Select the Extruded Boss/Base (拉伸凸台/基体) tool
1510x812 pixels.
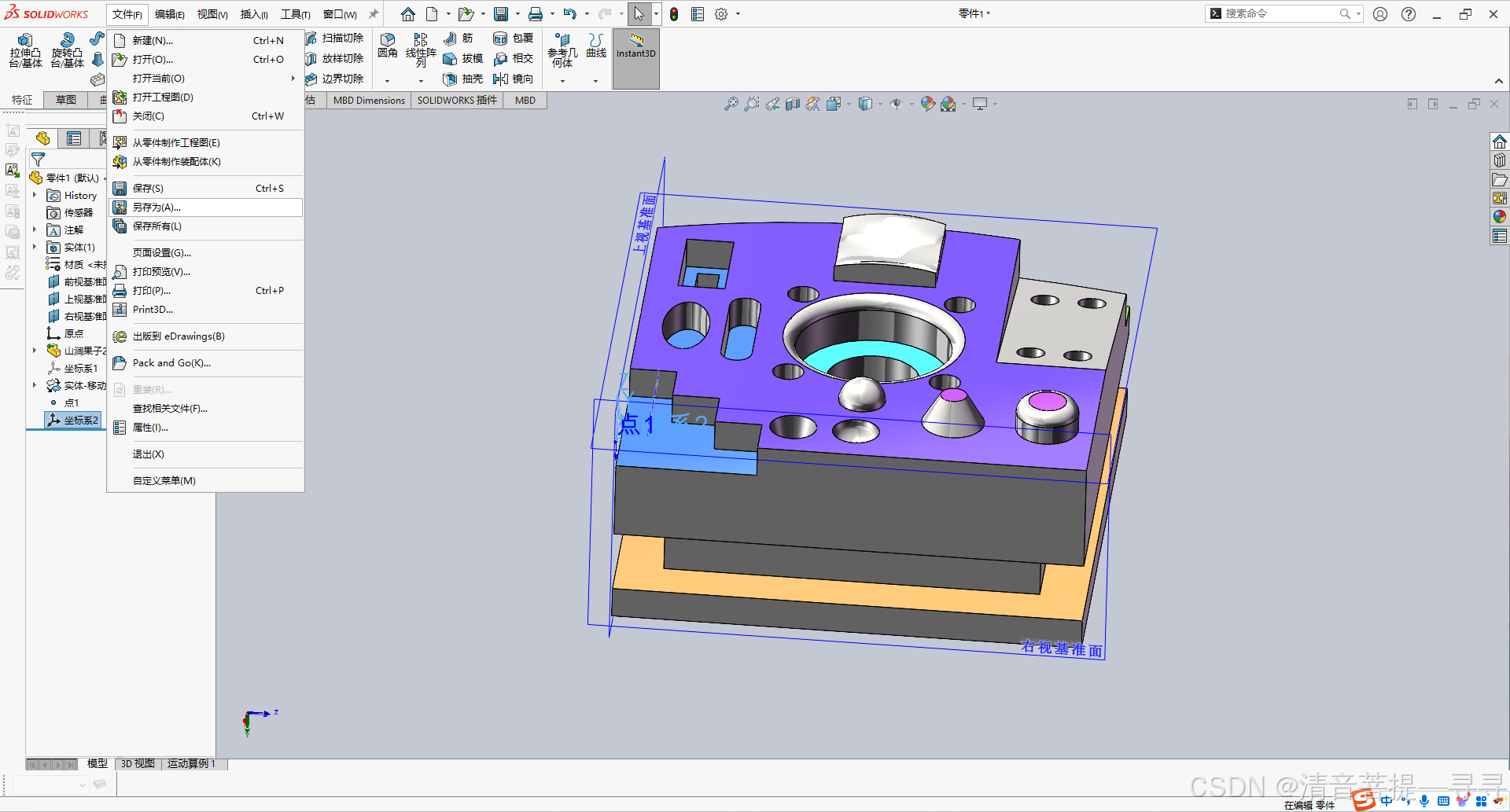point(25,50)
